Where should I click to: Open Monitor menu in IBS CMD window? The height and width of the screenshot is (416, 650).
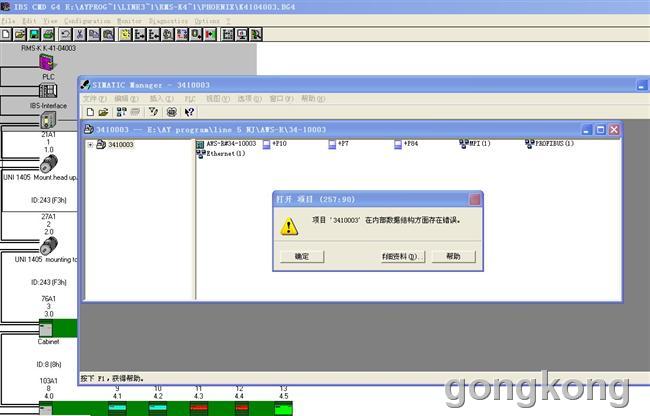point(129,21)
